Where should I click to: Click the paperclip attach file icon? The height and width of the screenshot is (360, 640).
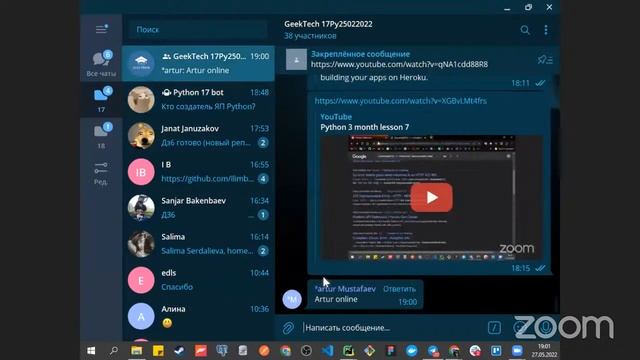(x=288, y=328)
